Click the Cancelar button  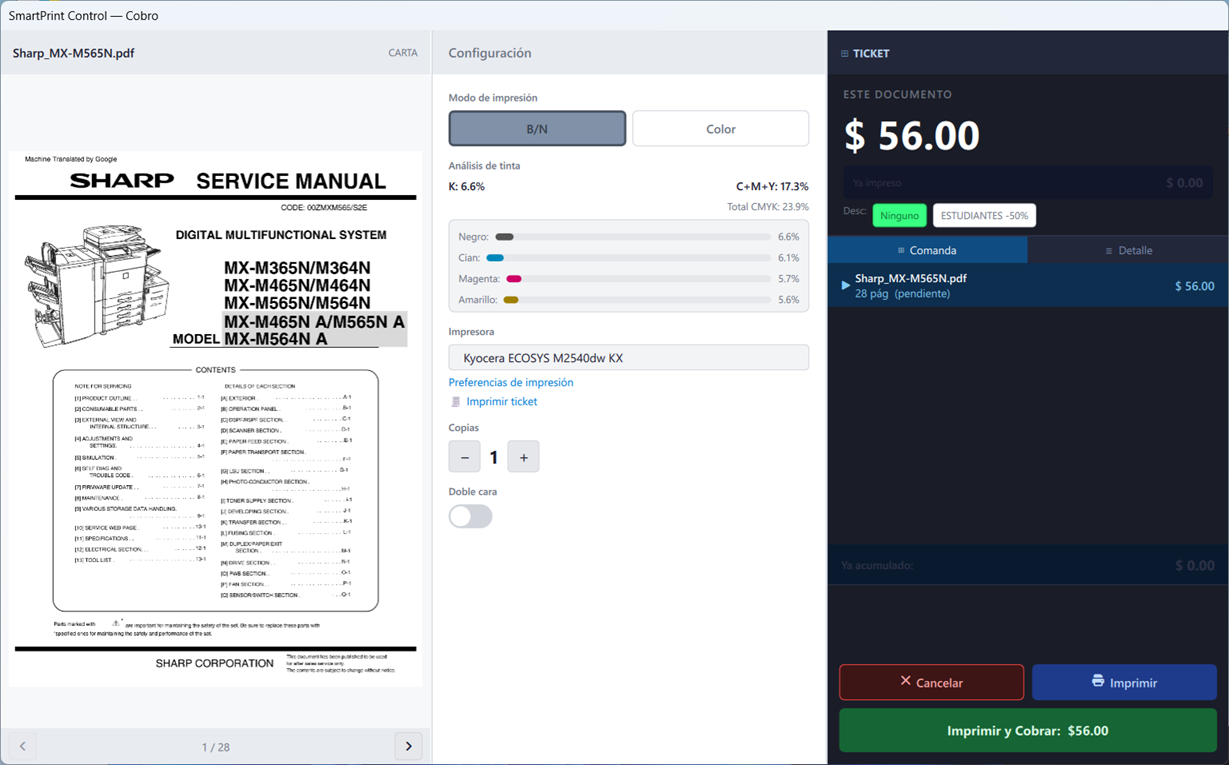click(x=931, y=682)
